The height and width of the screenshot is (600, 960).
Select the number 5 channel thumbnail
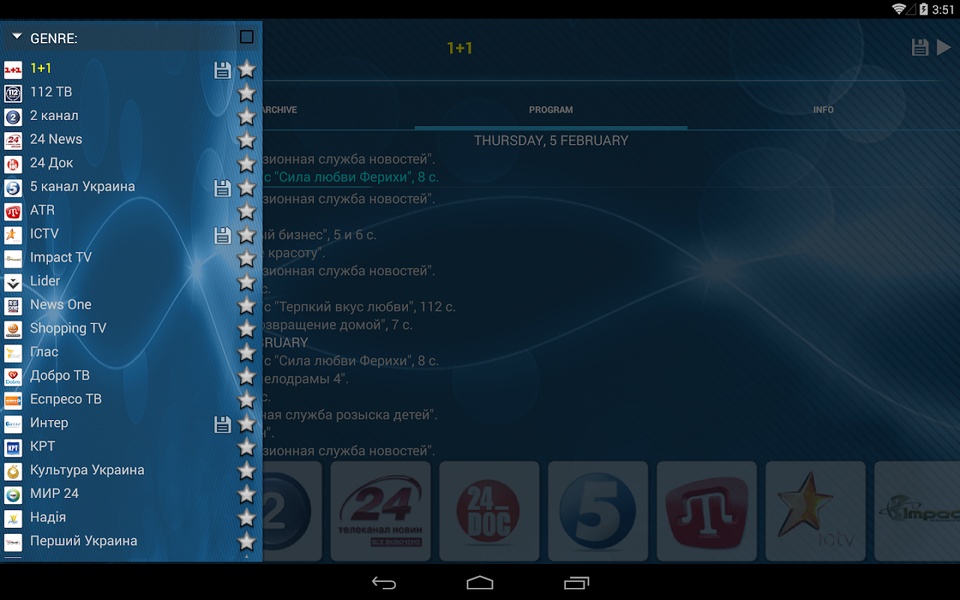coord(598,511)
